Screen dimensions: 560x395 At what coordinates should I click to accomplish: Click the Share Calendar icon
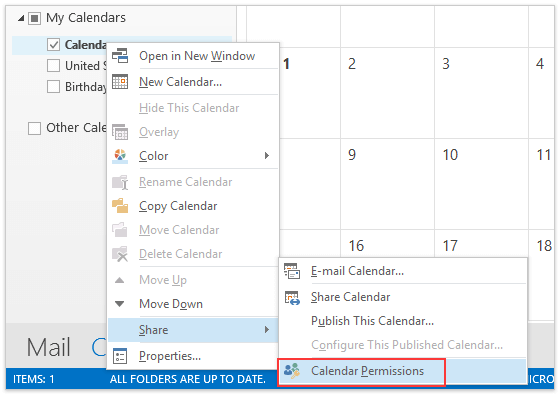tap(292, 297)
